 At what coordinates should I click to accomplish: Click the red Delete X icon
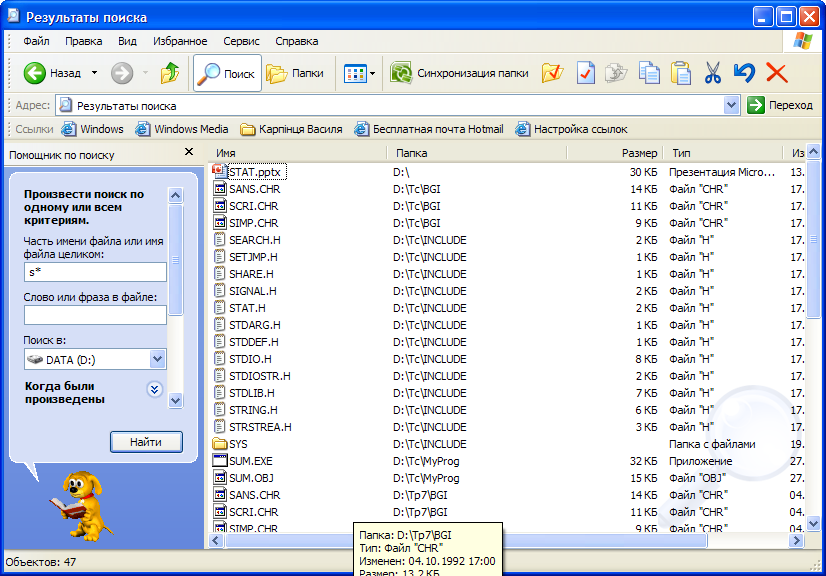[776, 73]
